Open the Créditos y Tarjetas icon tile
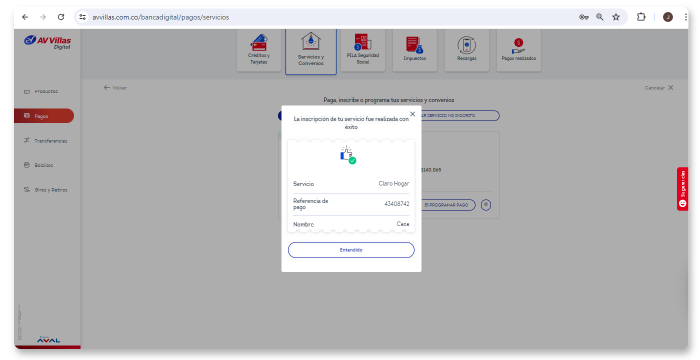 pyautogui.click(x=259, y=50)
